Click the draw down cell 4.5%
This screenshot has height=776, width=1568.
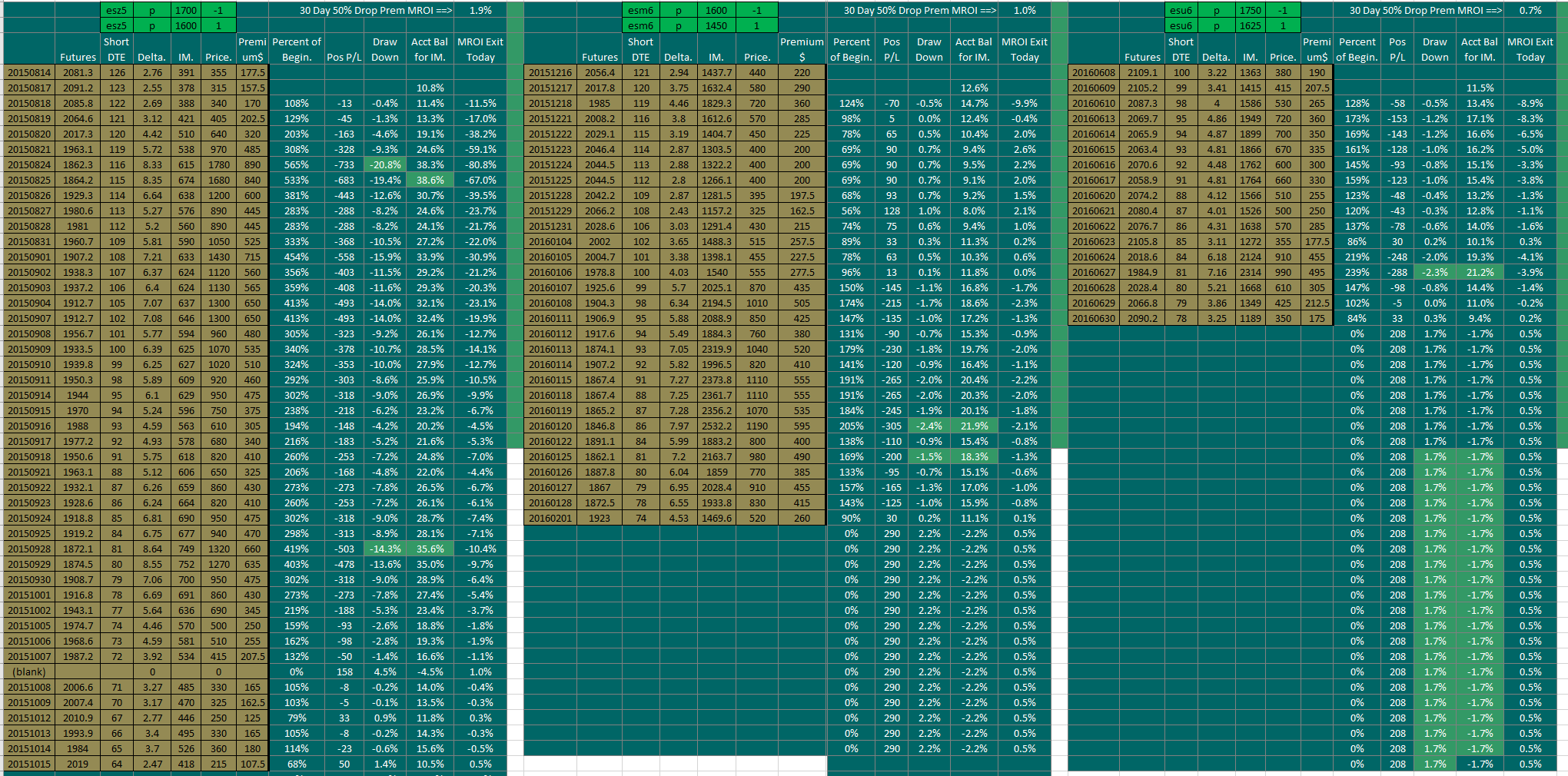(385, 672)
